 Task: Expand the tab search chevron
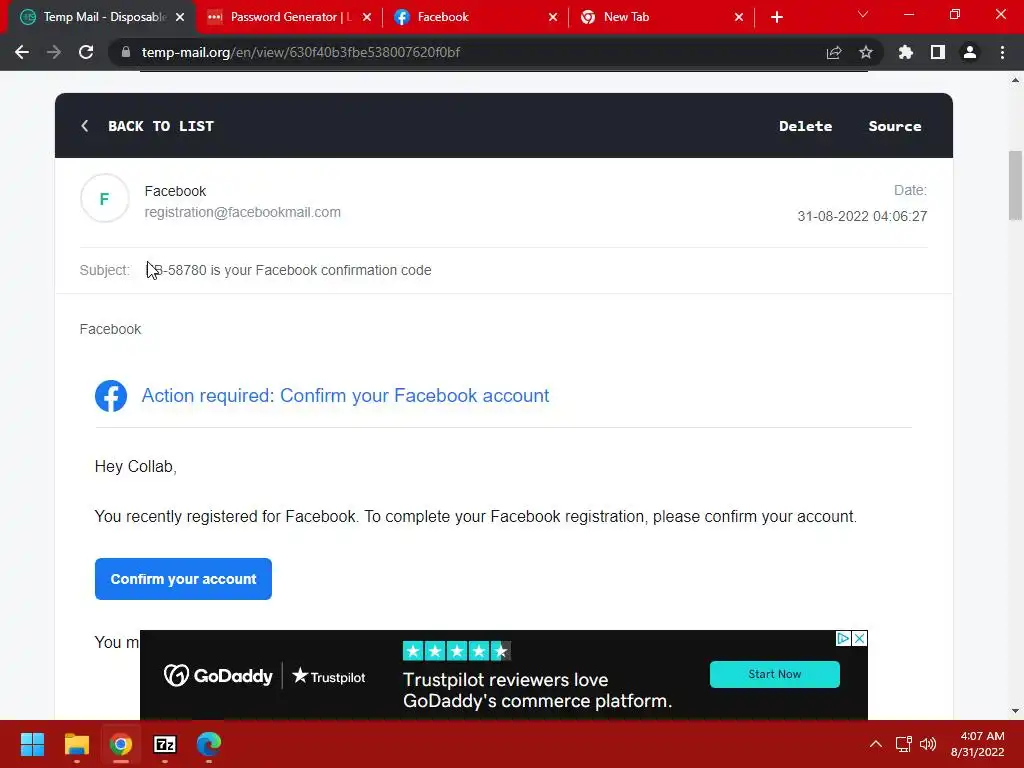863,14
